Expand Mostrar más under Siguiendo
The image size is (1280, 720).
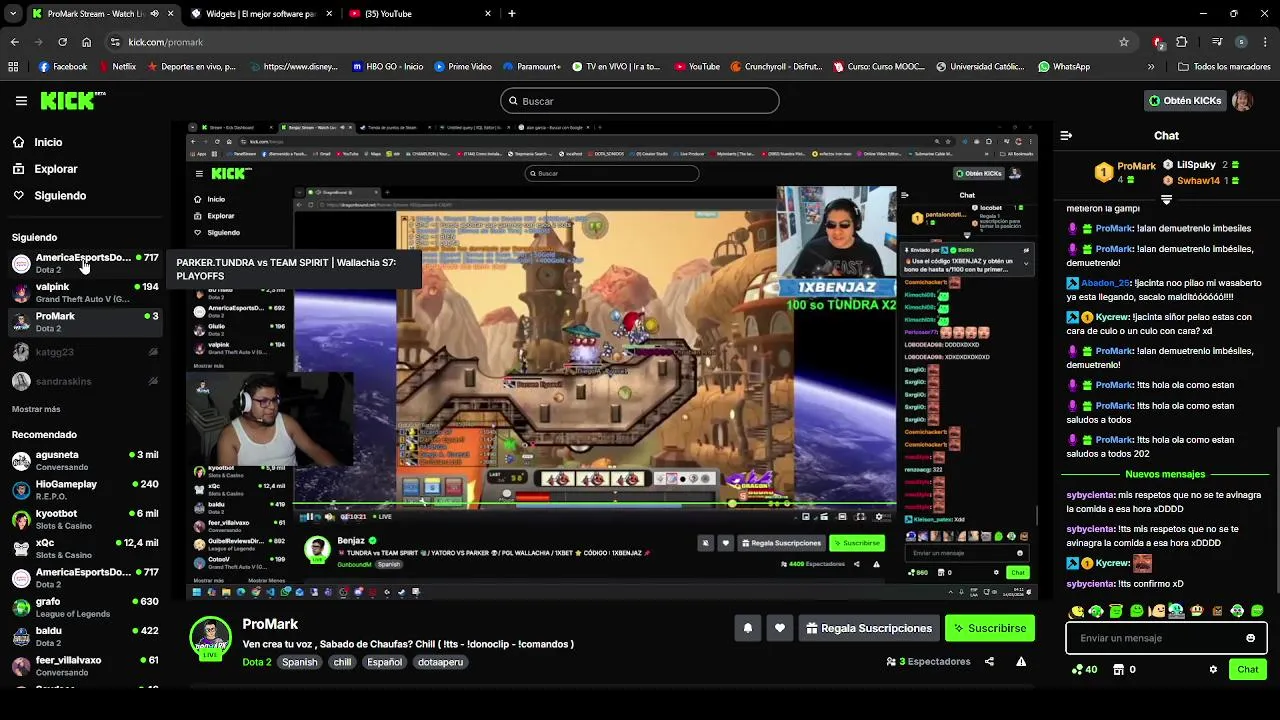click(36, 409)
